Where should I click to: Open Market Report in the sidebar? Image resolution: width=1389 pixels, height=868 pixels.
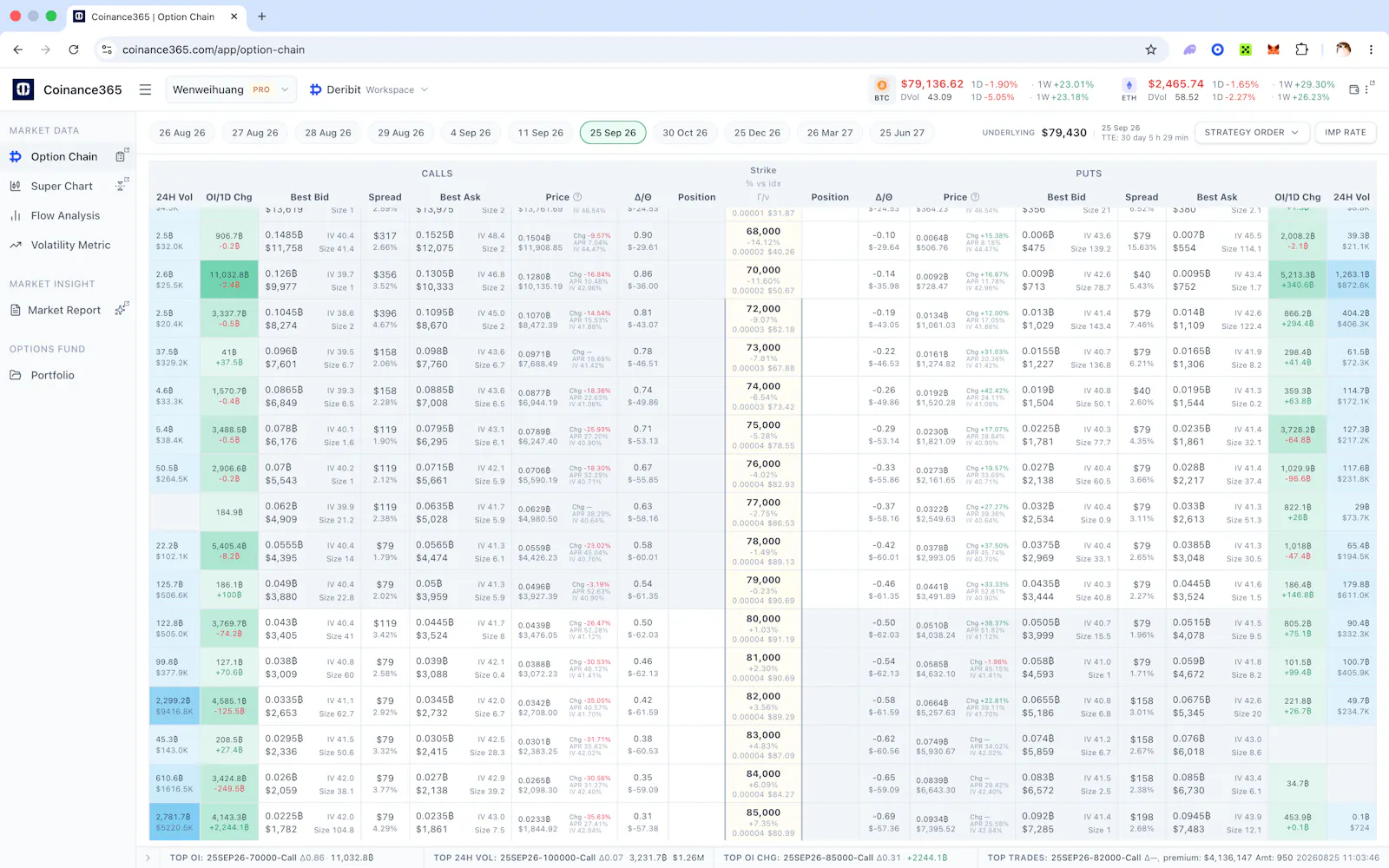pos(64,310)
